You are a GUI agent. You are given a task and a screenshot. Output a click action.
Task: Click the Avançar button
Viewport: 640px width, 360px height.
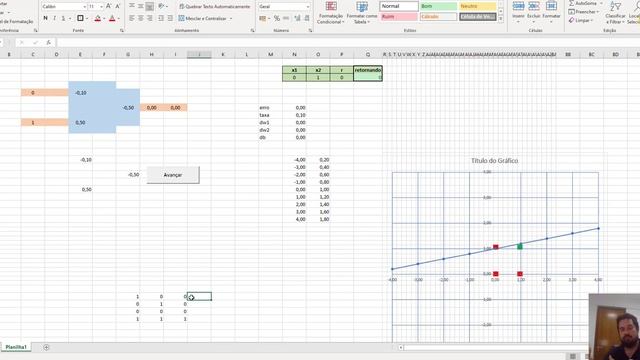(x=173, y=175)
